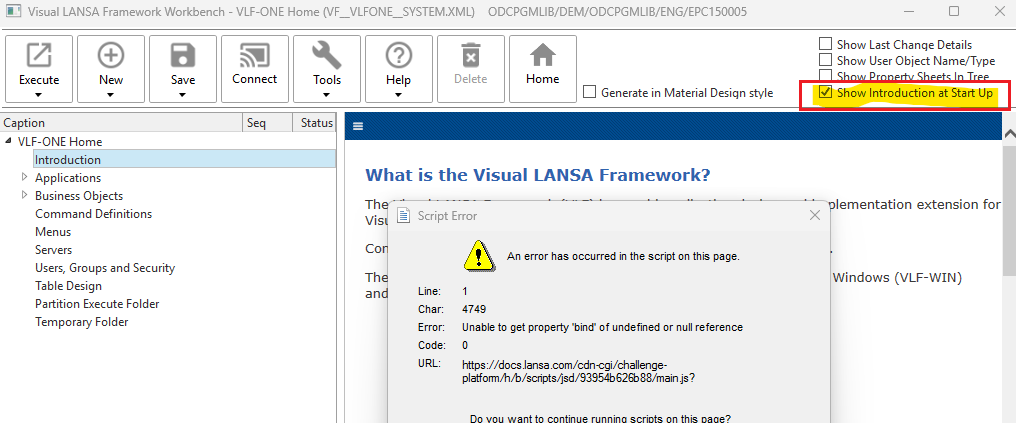The image size is (1016, 423).
Task: Open the Tools wrench icon
Action: [327, 55]
